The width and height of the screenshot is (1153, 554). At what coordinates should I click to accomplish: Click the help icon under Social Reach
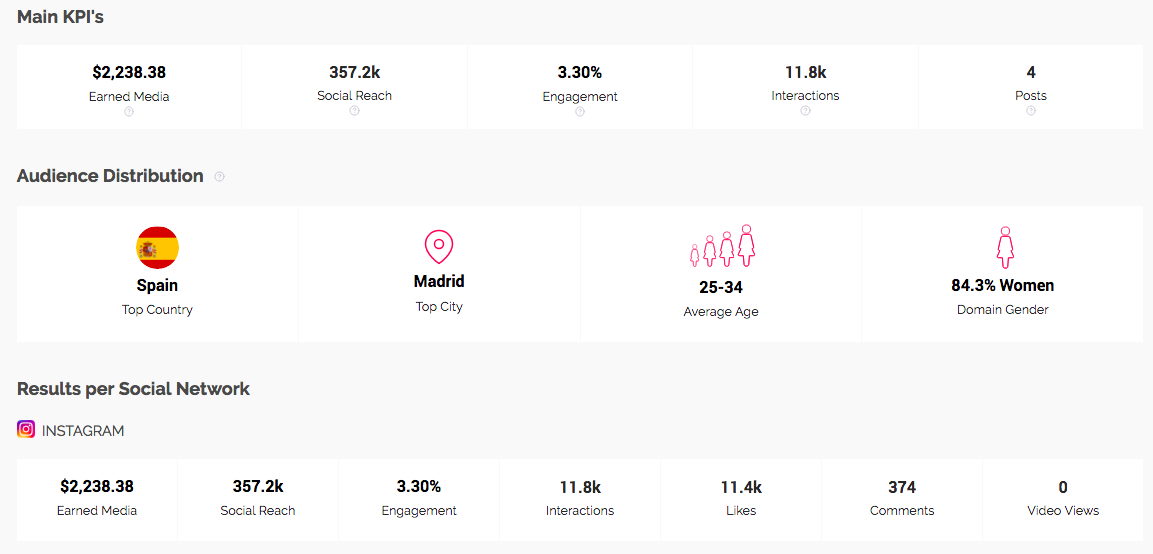(x=354, y=111)
